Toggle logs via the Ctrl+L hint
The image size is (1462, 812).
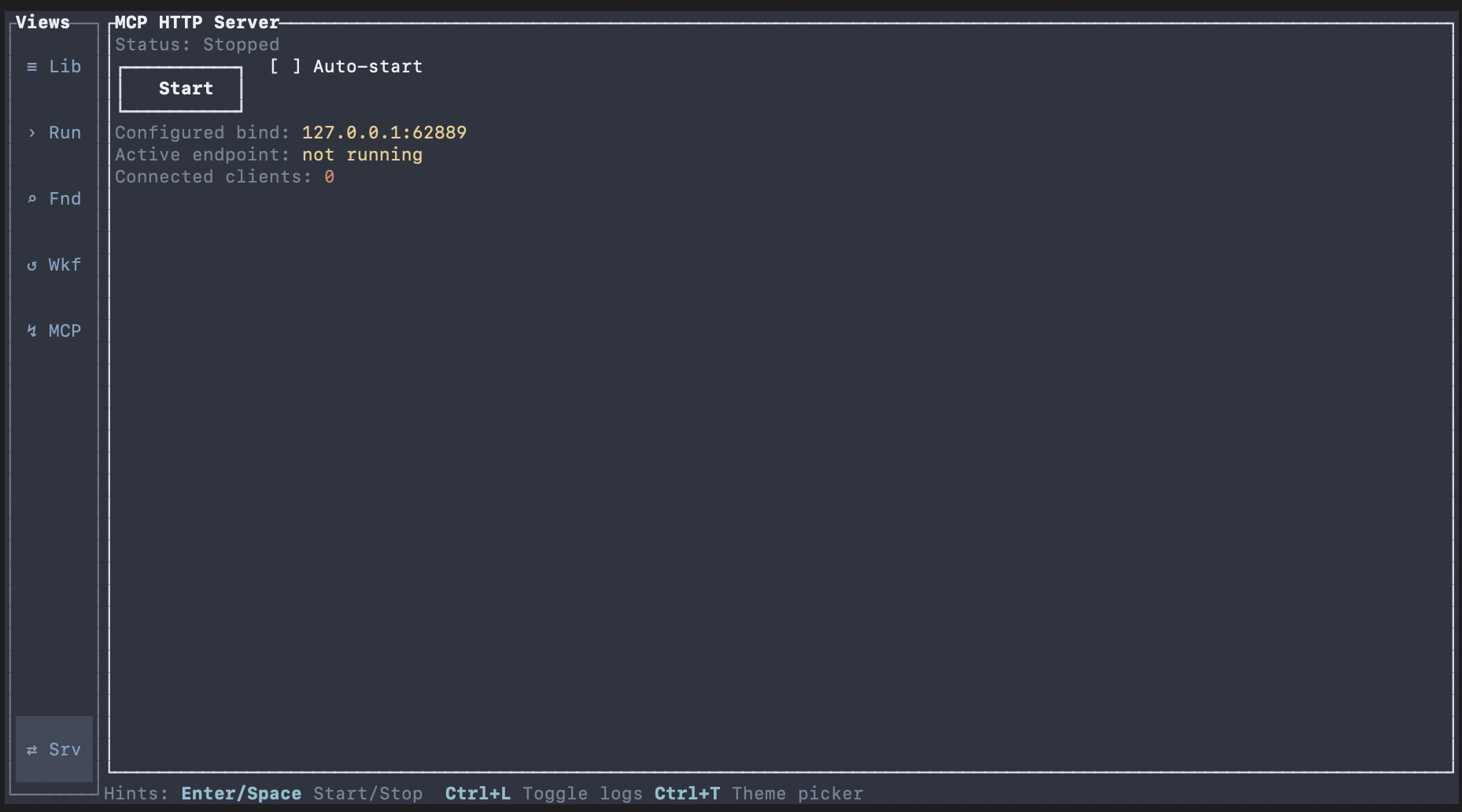[x=543, y=793]
